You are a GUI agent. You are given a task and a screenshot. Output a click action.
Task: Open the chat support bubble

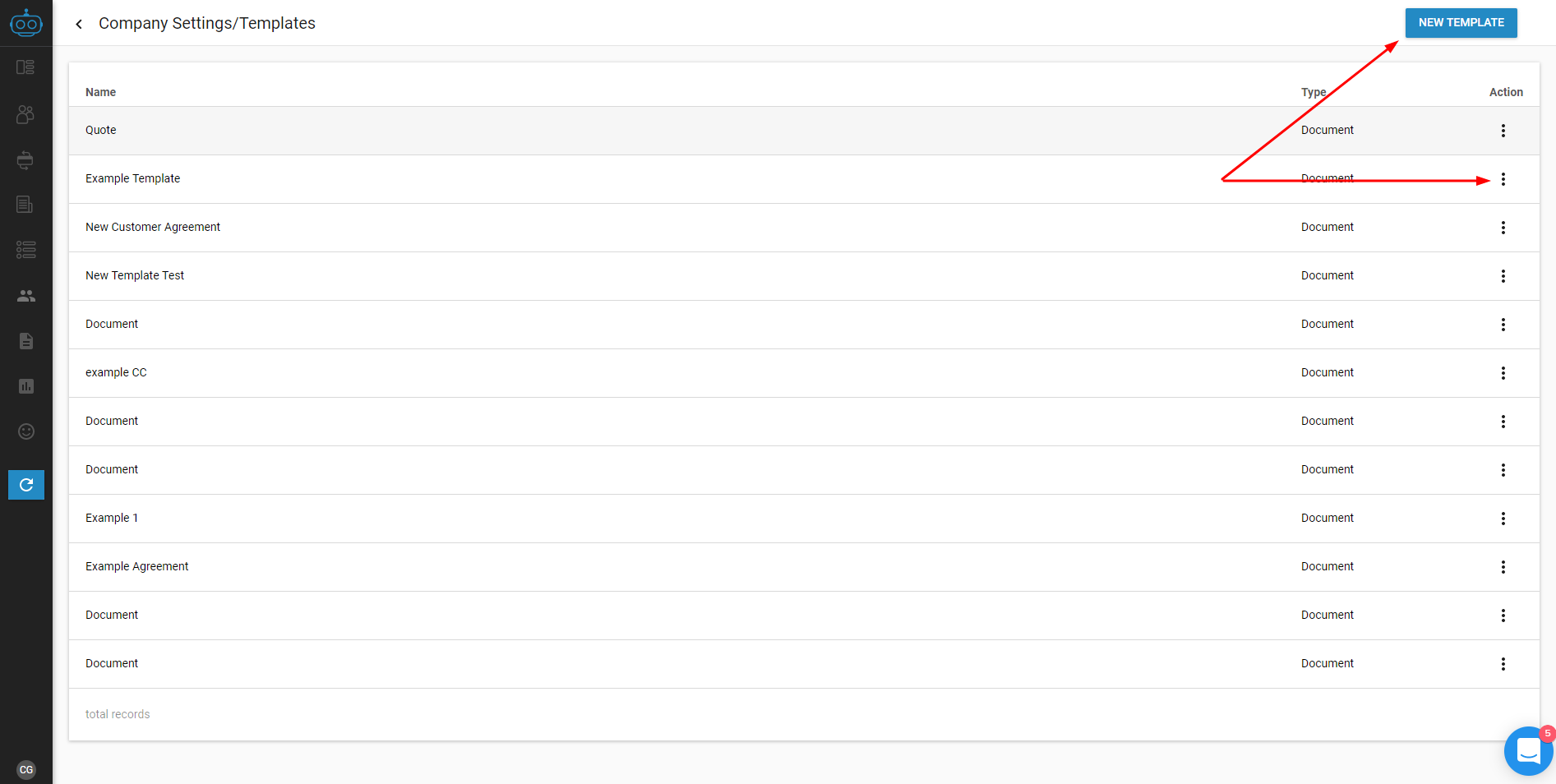[1529, 750]
